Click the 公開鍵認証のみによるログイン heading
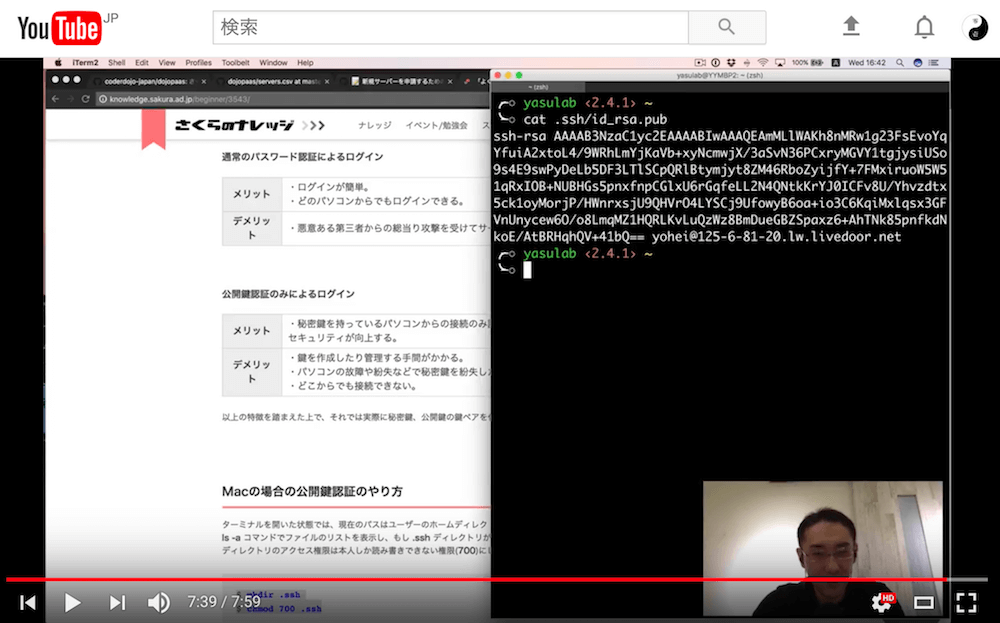Screen dimensions: 1000x623 point(288,294)
